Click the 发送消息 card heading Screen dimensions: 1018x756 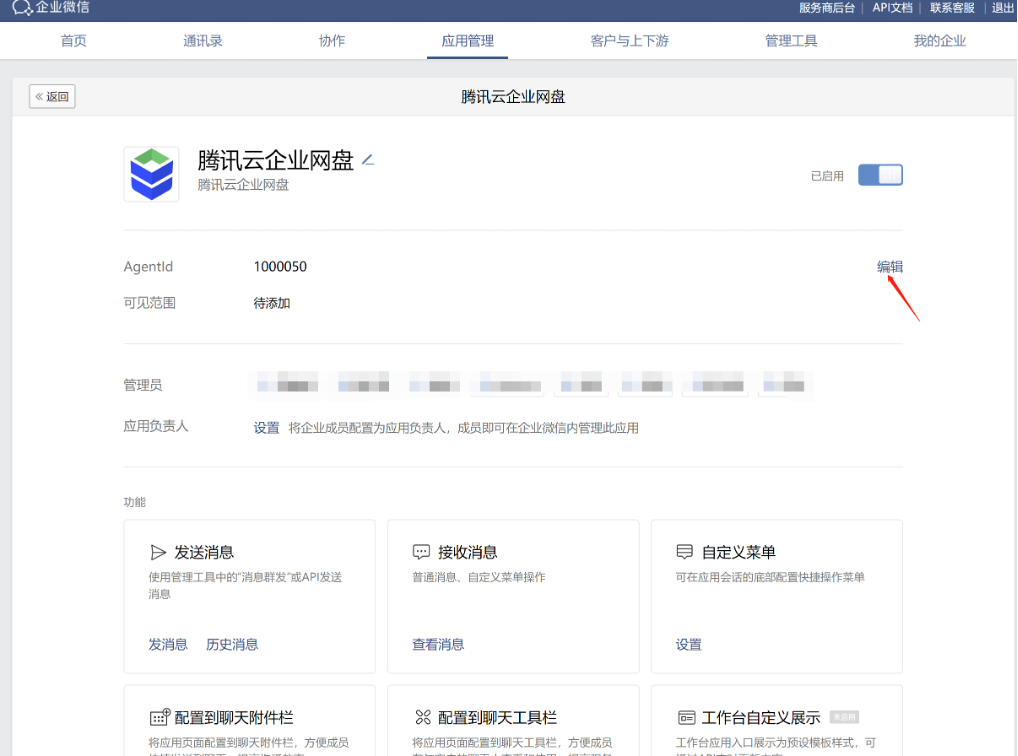coord(204,552)
